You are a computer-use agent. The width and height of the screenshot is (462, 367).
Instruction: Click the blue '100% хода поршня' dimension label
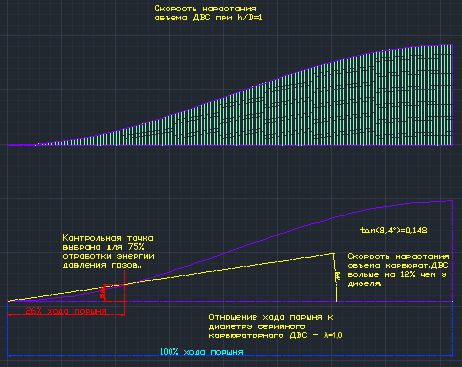click(202, 352)
